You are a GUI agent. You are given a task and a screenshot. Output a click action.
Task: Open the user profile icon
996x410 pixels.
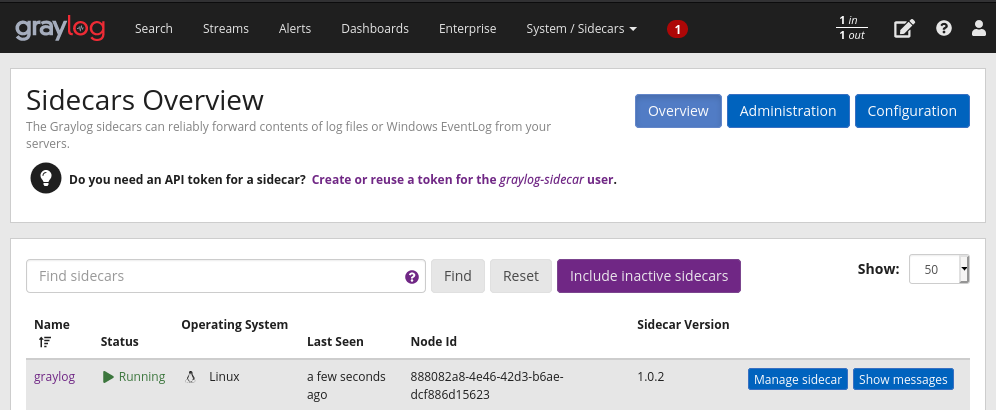[x=979, y=28]
